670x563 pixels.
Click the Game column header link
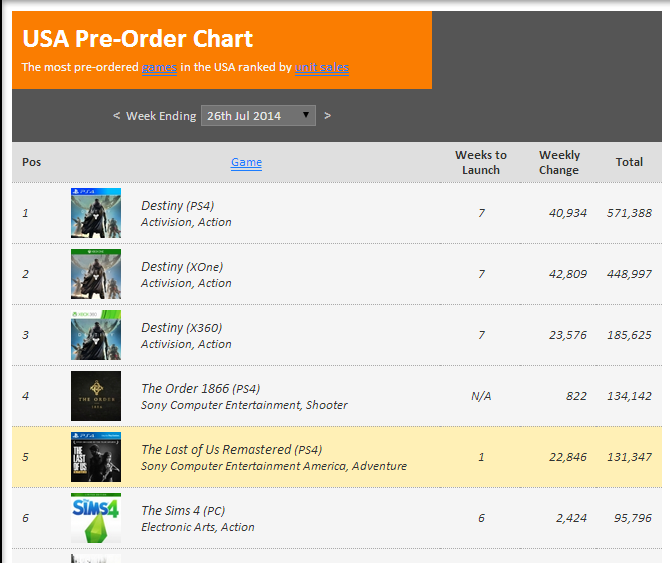[247, 162]
